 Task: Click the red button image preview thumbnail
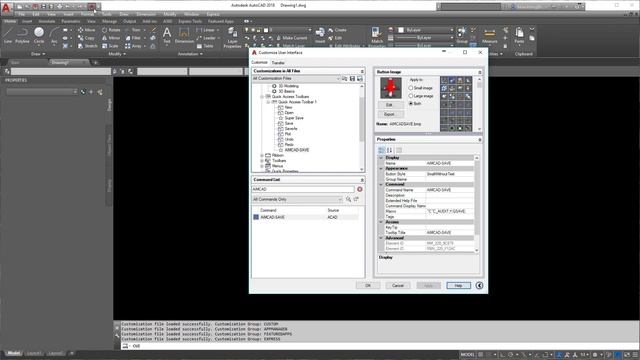click(x=391, y=88)
